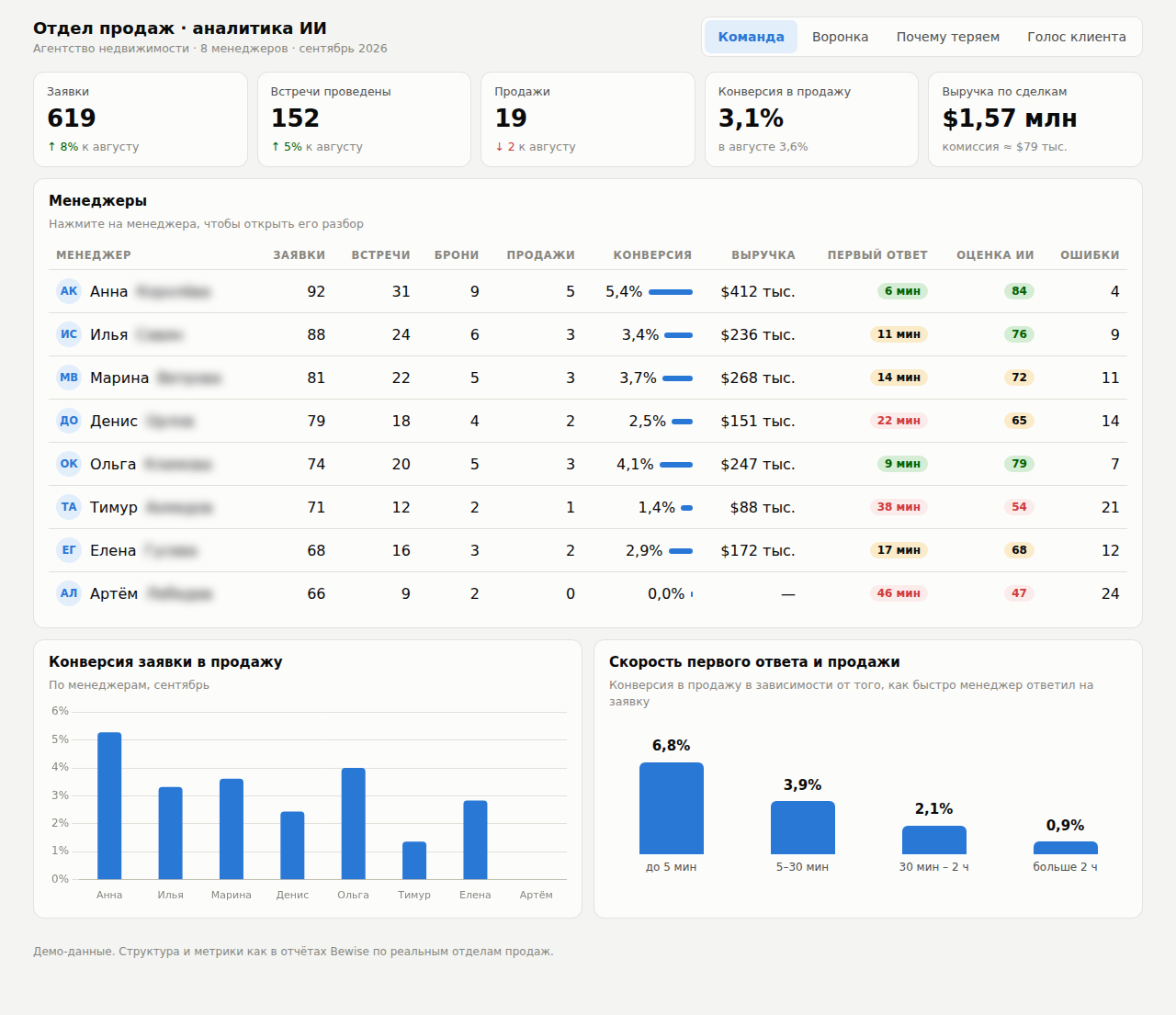The width and height of the screenshot is (1176, 1015).
Task: Click the '46 мин' first-response badge
Action: pos(899,593)
